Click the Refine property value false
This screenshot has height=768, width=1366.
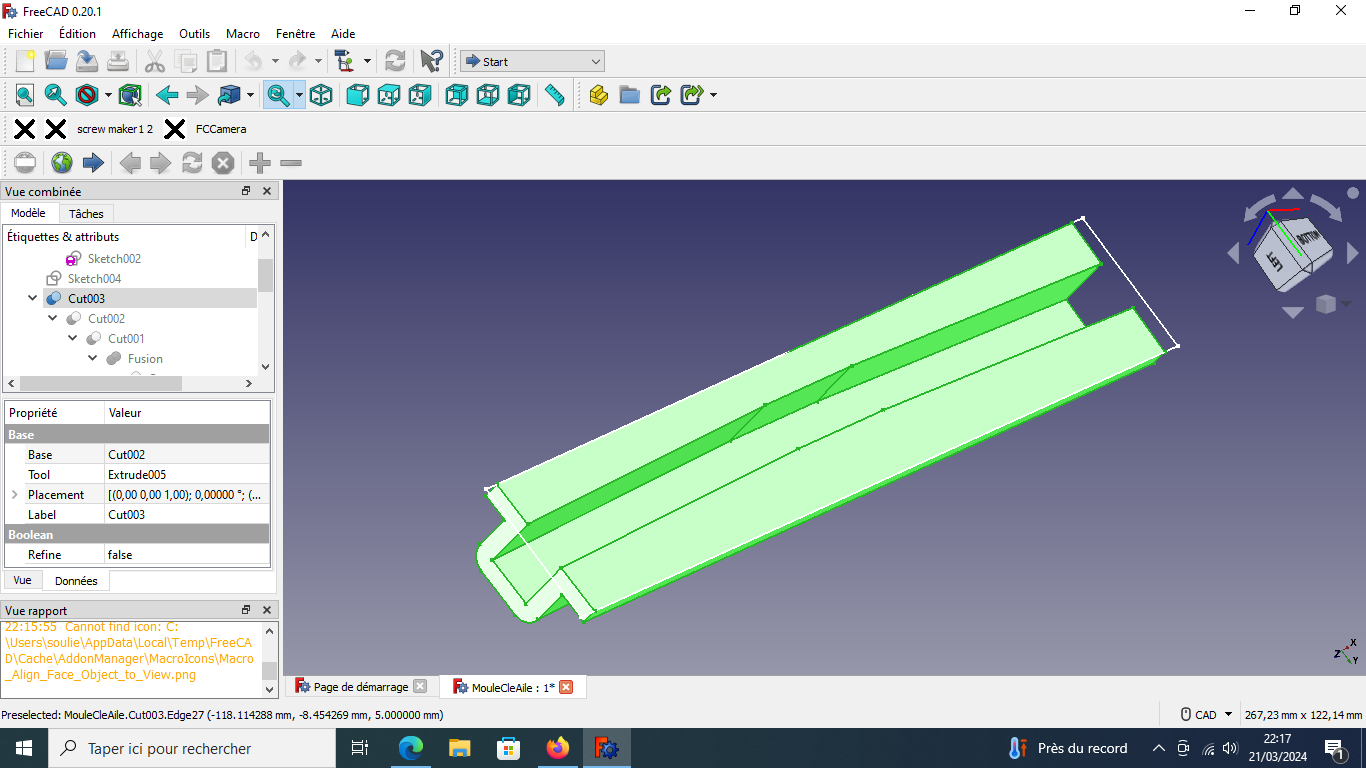pos(187,554)
